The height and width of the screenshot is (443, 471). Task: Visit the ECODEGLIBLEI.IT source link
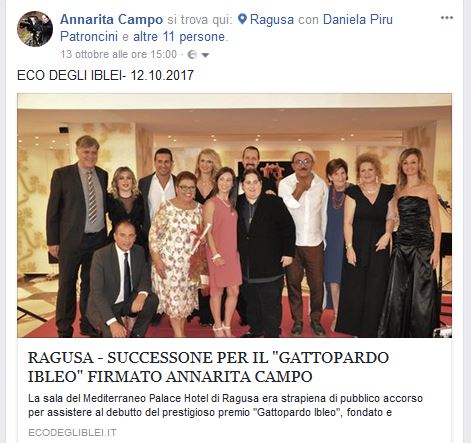tap(72, 433)
